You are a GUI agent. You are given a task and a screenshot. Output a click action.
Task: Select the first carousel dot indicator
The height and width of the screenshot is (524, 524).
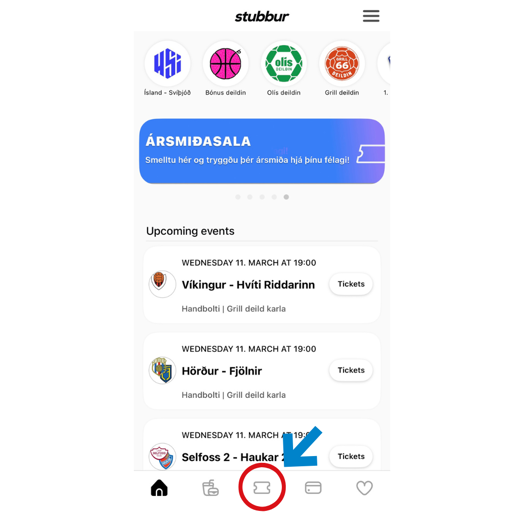point(238,197)
